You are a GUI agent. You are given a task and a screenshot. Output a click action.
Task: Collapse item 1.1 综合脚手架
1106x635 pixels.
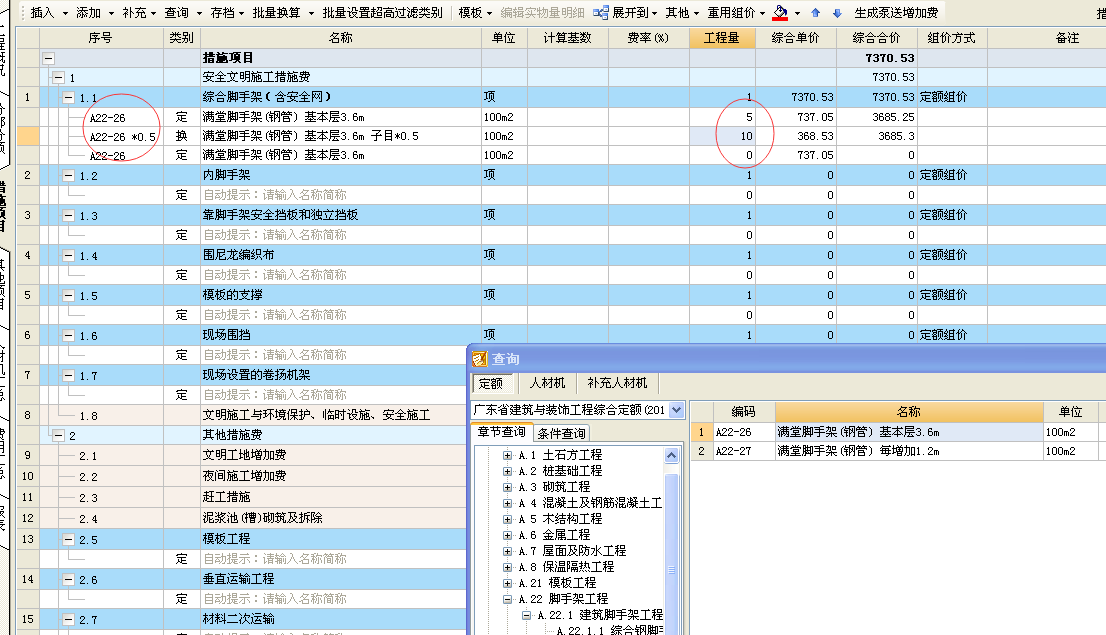click(68, 97)
